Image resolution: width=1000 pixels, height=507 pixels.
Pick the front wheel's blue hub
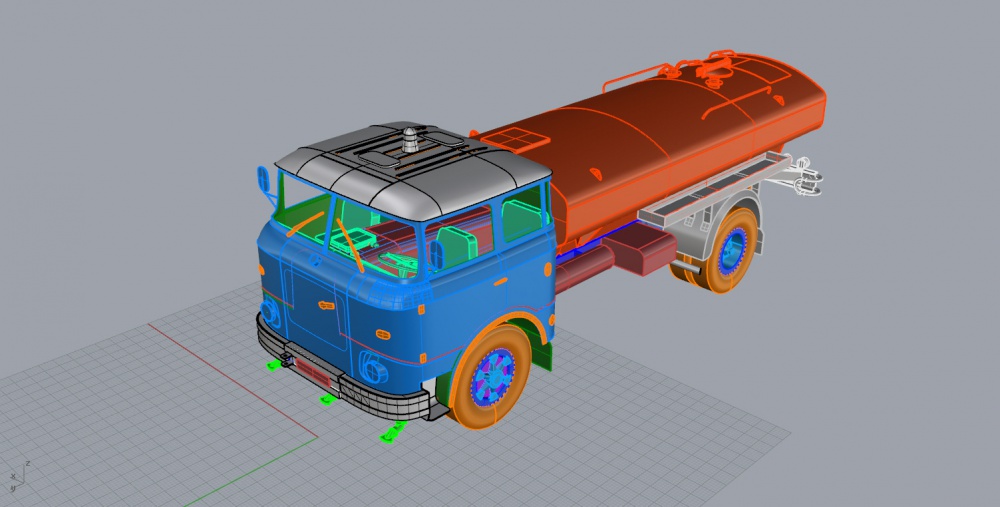point(492,377)
